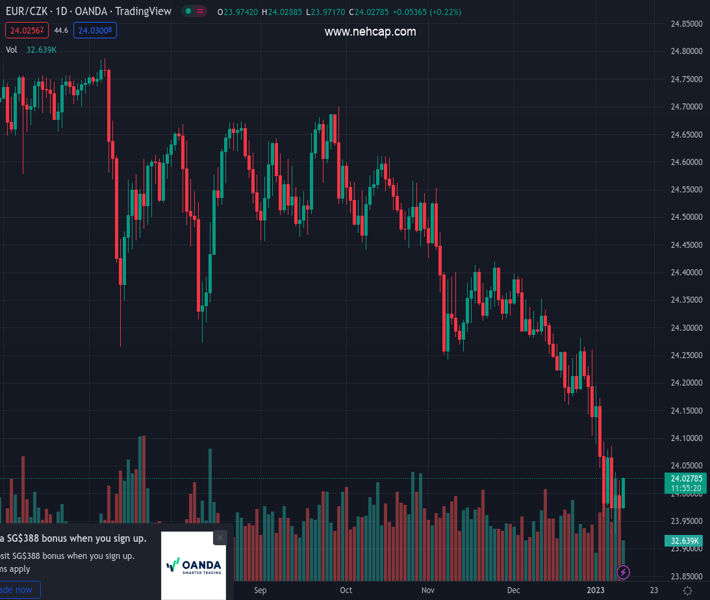Click the Dec label on time axis

coord(513,590)
